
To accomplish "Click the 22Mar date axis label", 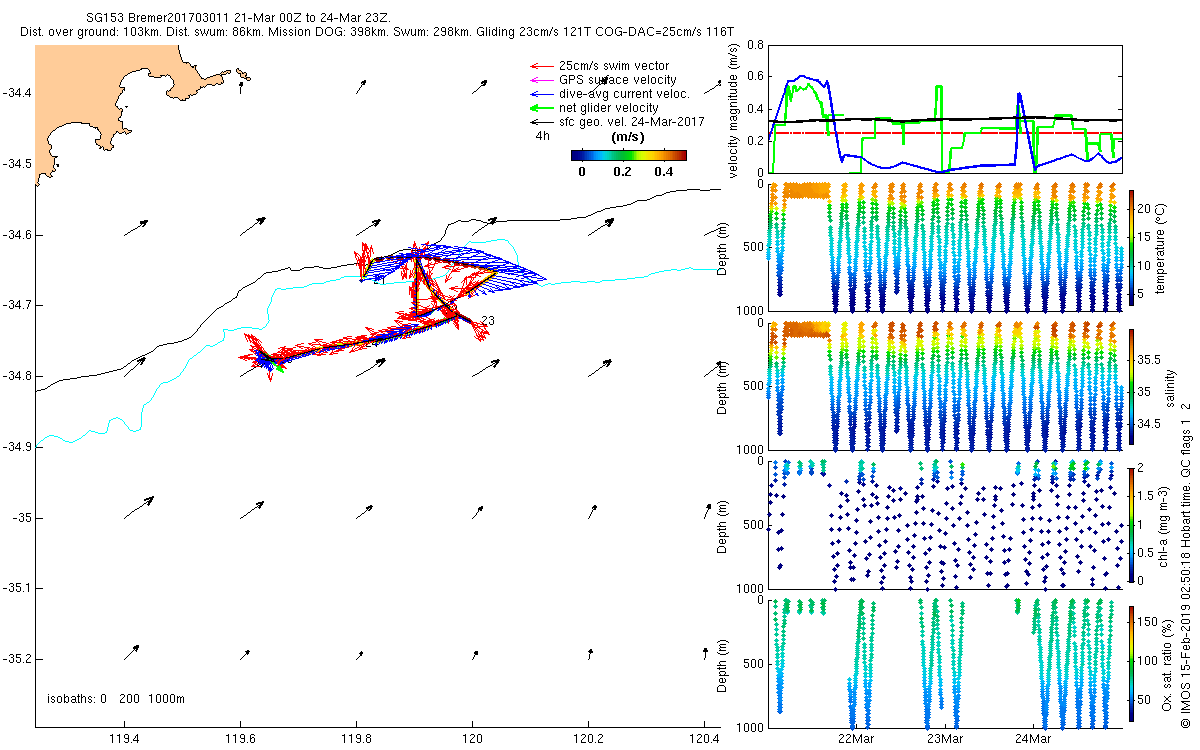I will click(855, 739).
